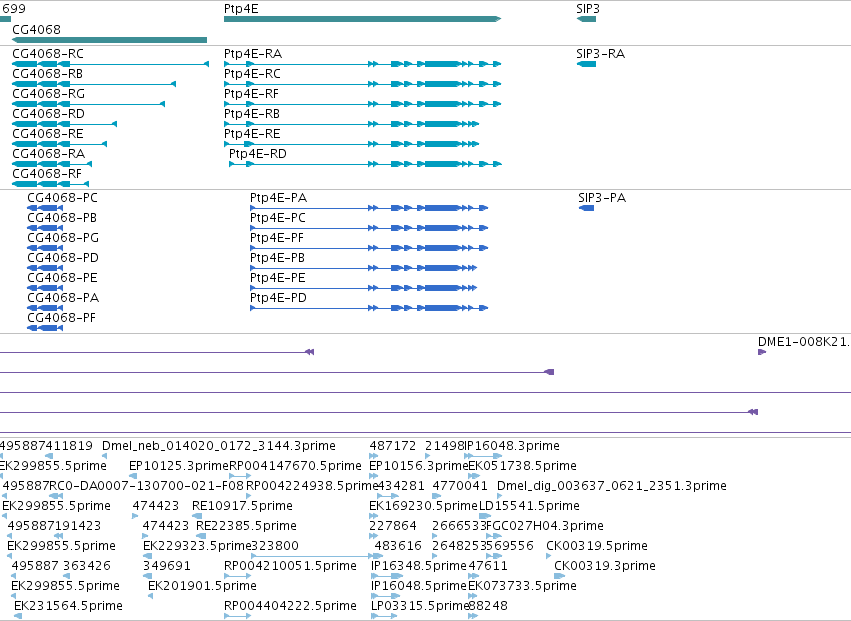This screenshot has height=621, width=851.
Task: Open transcript CG4068-RD
Action: 48,113
